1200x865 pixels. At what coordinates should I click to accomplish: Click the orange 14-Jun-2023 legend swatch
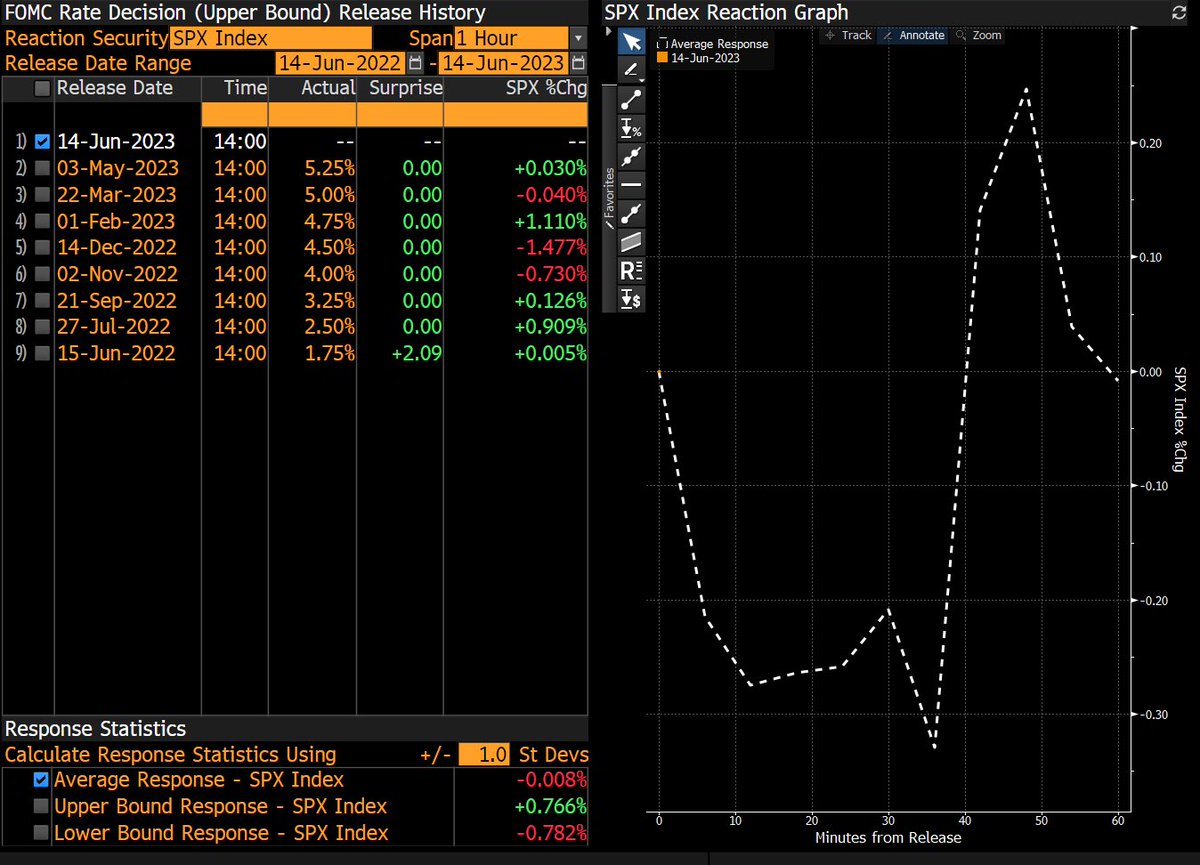[661, 59]
